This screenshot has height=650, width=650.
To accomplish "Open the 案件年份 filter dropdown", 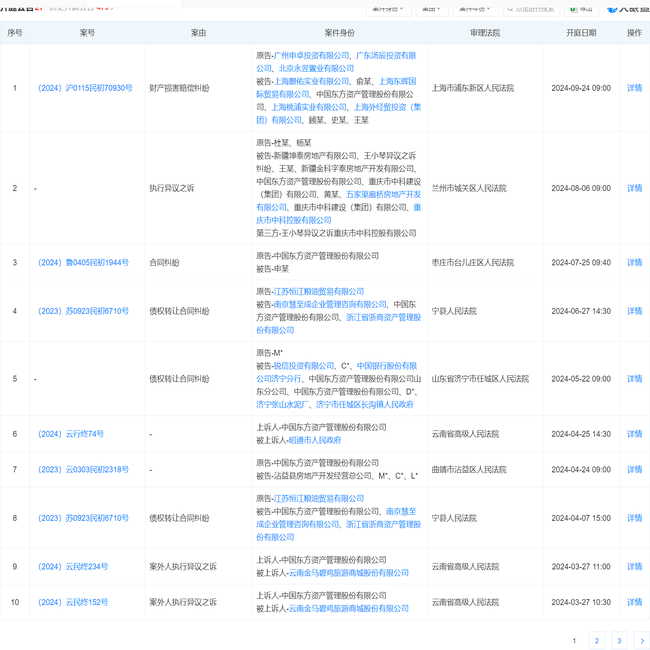I will click(x=475, y=9).
